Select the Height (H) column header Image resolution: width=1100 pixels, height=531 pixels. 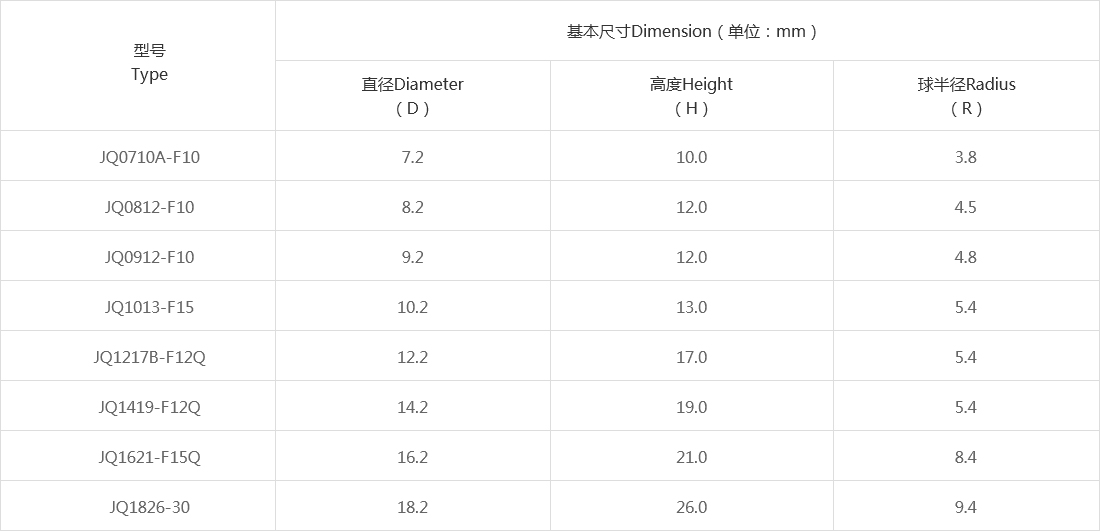tap(691, 96)
